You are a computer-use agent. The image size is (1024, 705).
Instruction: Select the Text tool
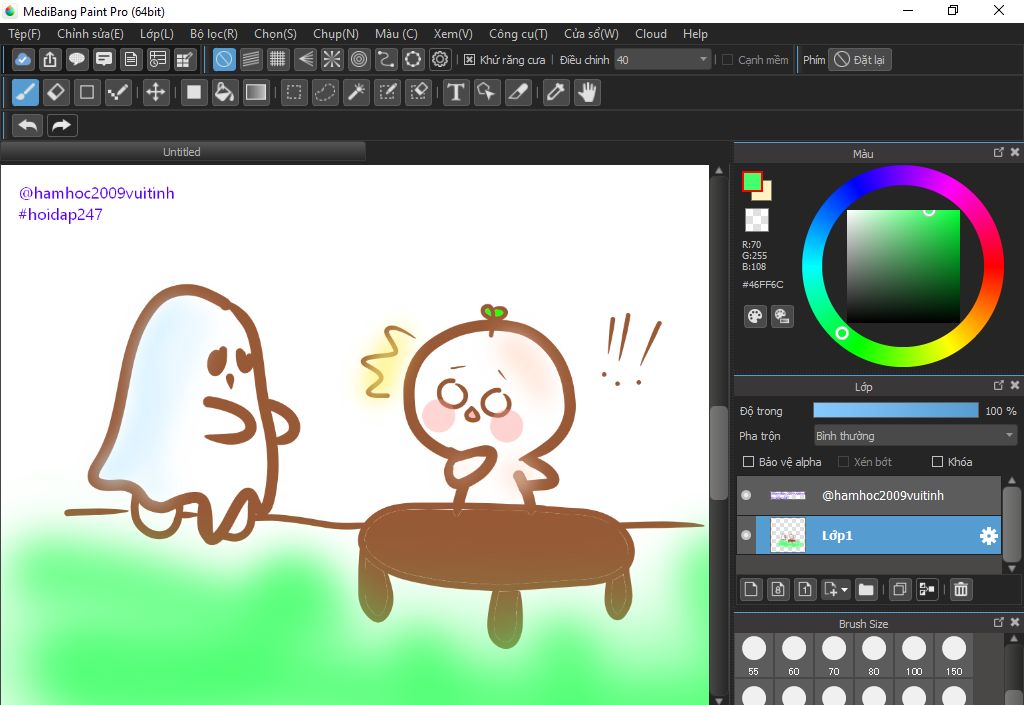coord(456,92)
